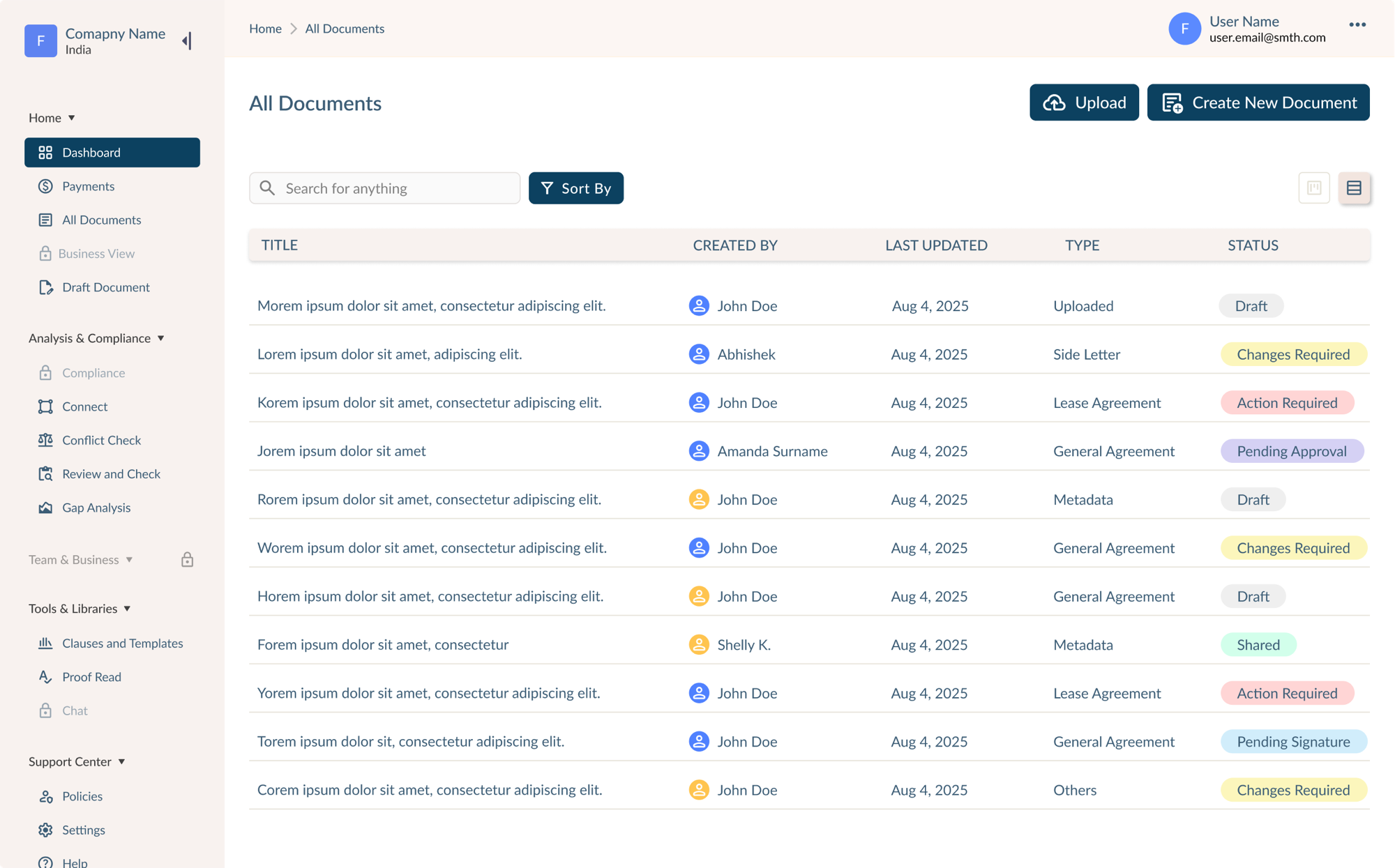Sort by LAST UPDATED column header
The image size is (1395, 868).
936,245
